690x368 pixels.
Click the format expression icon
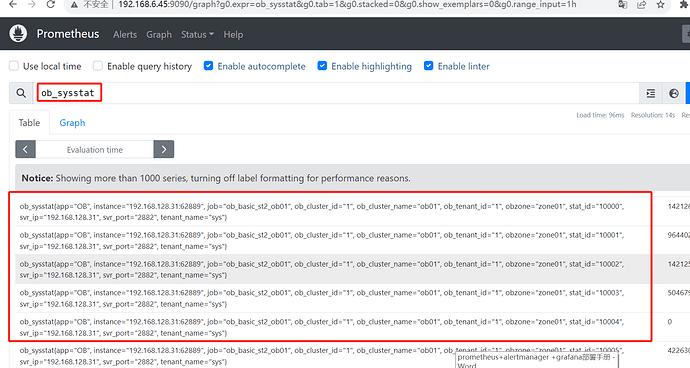pyautogui.click(x=651, y=93)
